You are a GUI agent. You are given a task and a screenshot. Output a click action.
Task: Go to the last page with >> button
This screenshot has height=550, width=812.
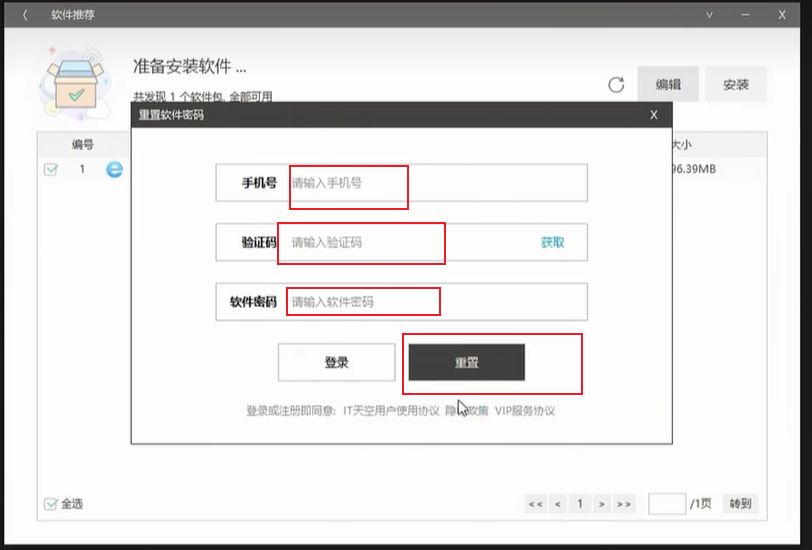624,504
